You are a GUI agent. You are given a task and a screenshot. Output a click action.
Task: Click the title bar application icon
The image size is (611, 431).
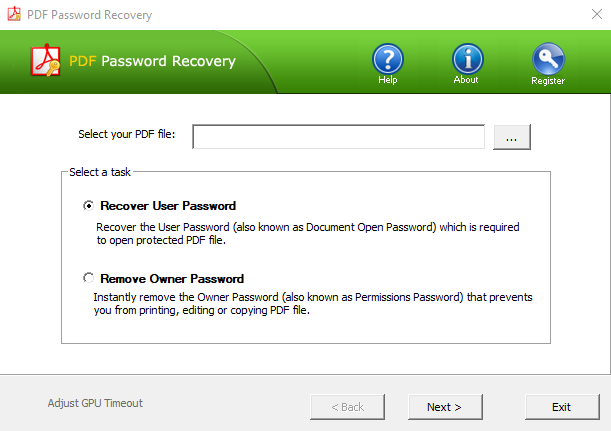point(12,14)
